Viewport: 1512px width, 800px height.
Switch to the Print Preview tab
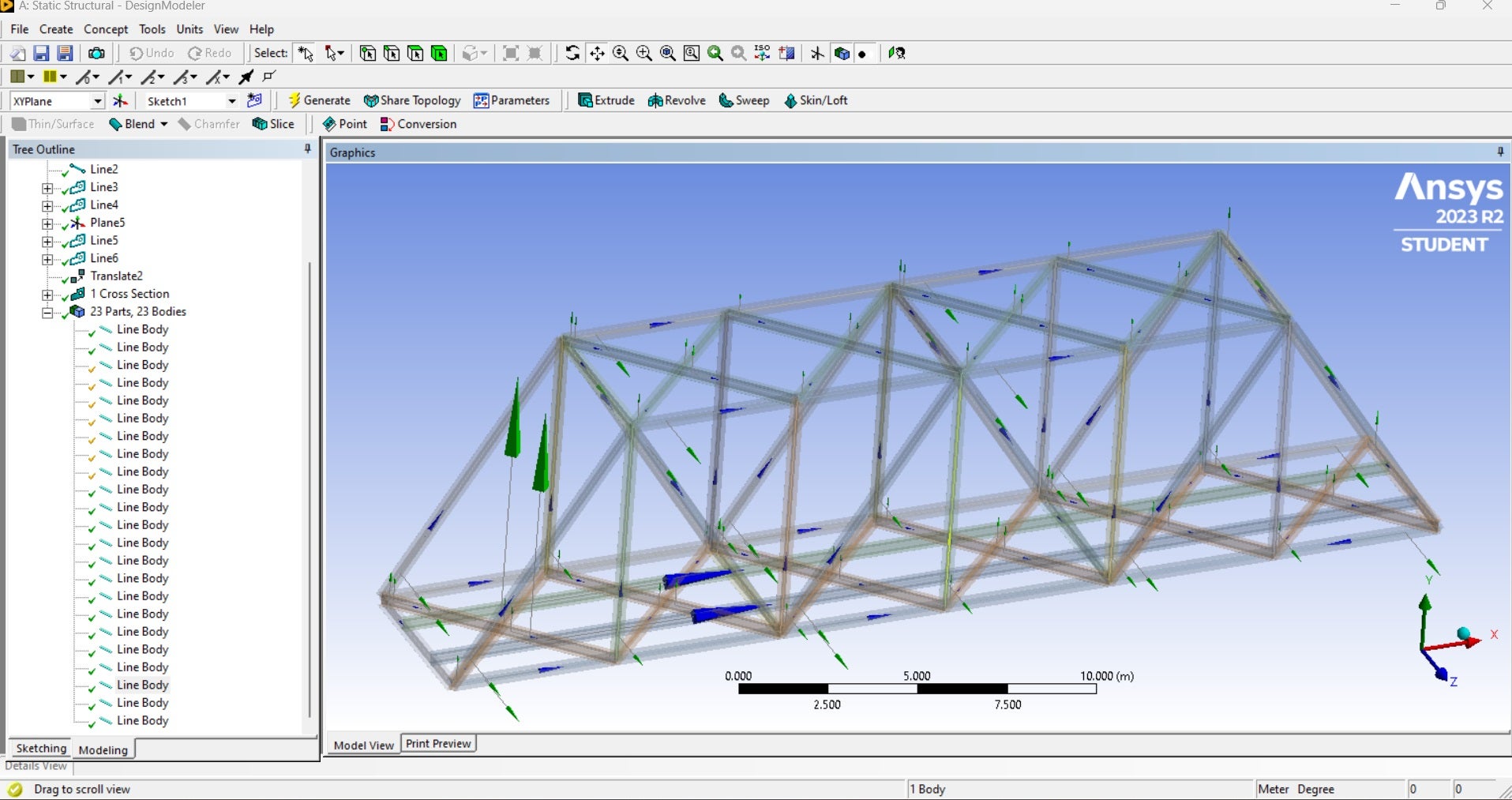tap(438, 743)
